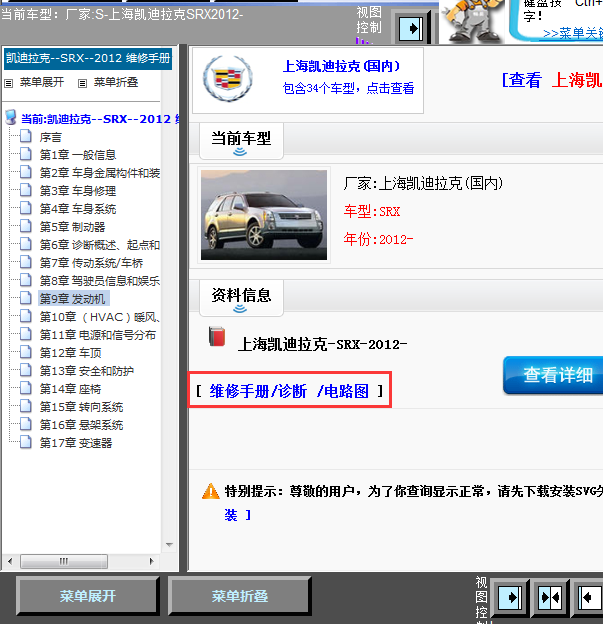Click the page icon beside 第12章 车顶
Viewport: 603px width, 624px height.
[26, 352]
